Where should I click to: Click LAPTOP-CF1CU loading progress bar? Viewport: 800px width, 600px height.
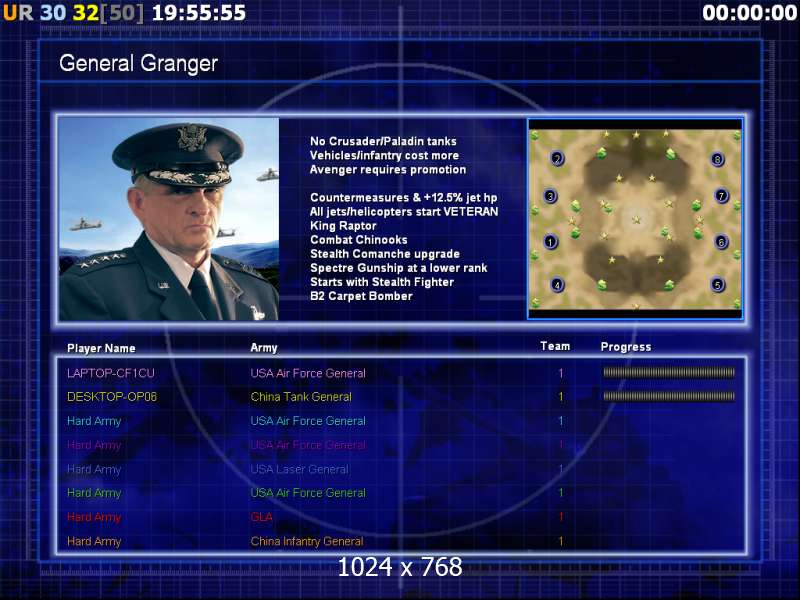pyautogui.click(x=669, y=373)
